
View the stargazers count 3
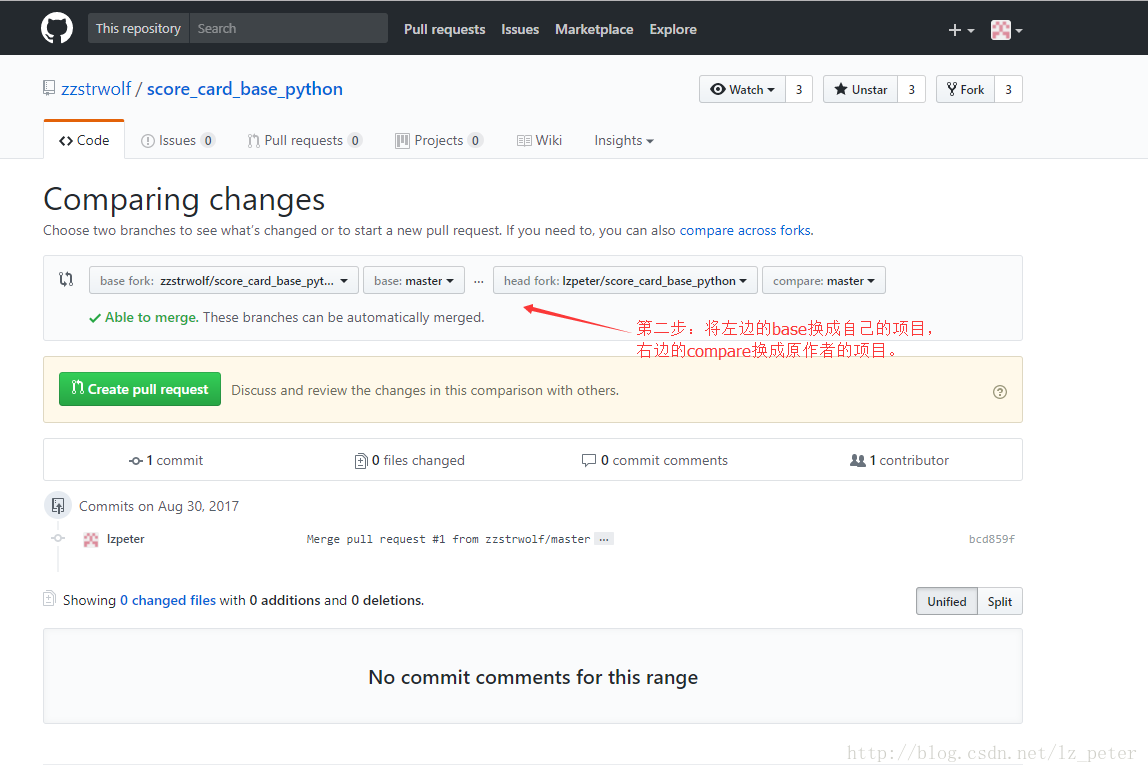click(x=912, y=89)
